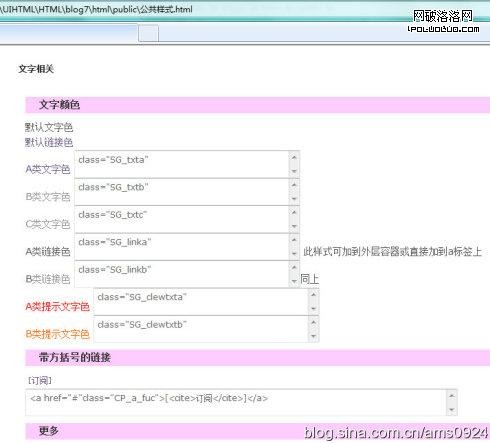Click scroll-down arrow in SG_clewtxtb textarea
490x443 pixels.
pyautogui.click(x=313, y=336)
